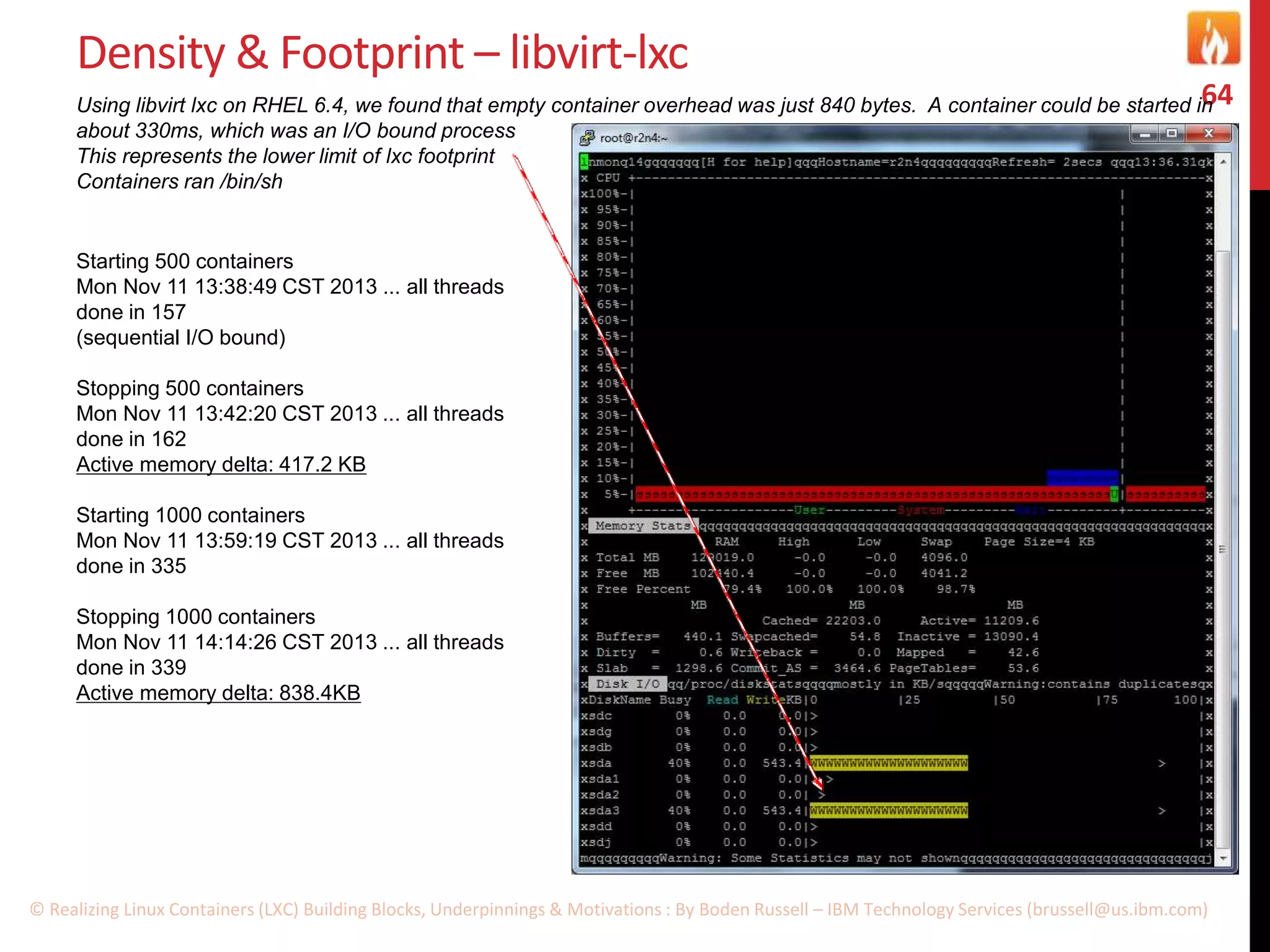This screenshot has height=952, width=1270.
Task: Click the 'Slab' memory row label
Action: [612, 669]
